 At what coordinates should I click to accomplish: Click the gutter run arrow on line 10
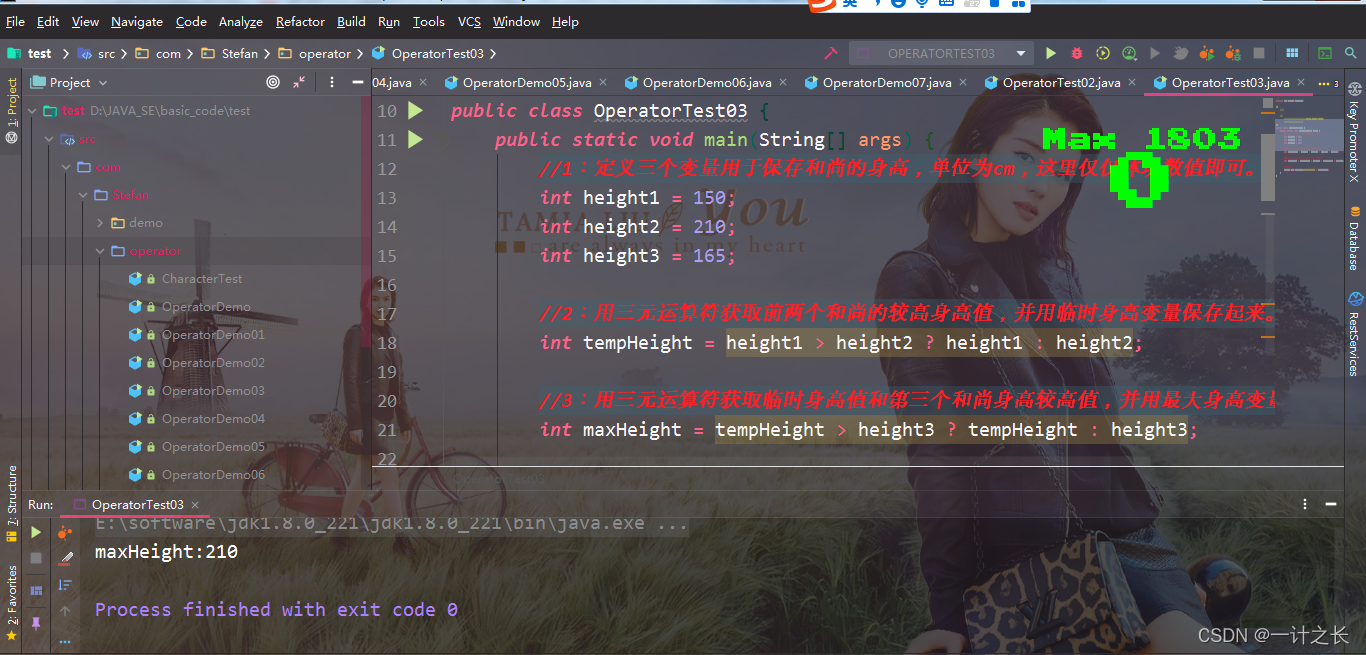pos(415,111)
